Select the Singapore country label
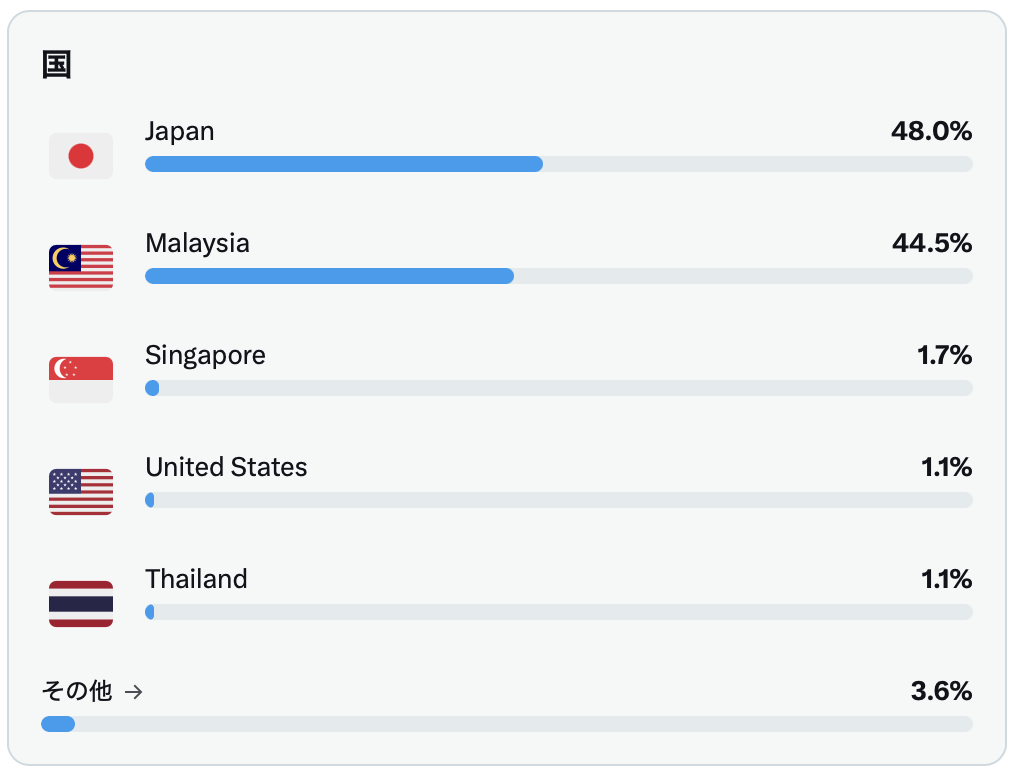The width and height of the screenshot is (1016, 774). coord(205,356)
